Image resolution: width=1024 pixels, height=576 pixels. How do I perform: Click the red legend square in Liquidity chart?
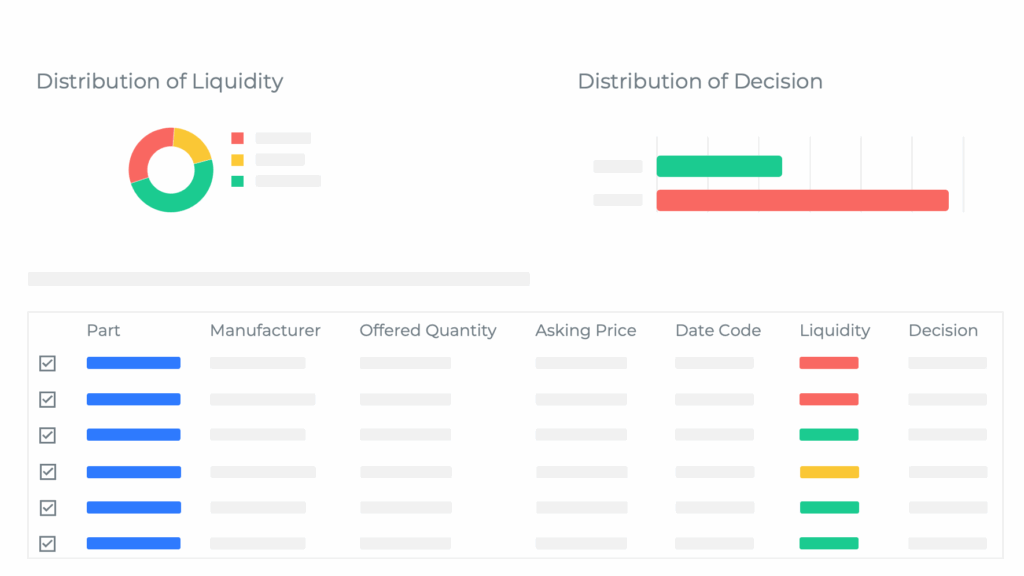pos(237,138)
